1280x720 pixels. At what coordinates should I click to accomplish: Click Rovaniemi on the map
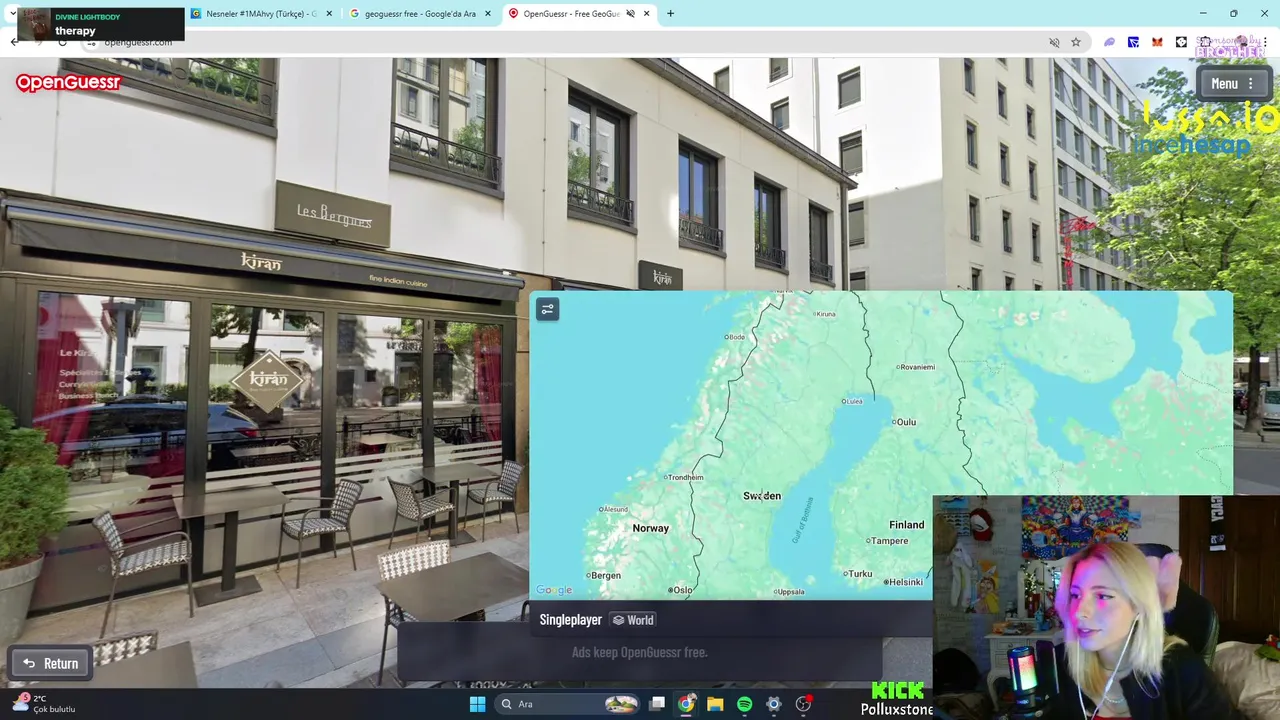coord(917,367)
